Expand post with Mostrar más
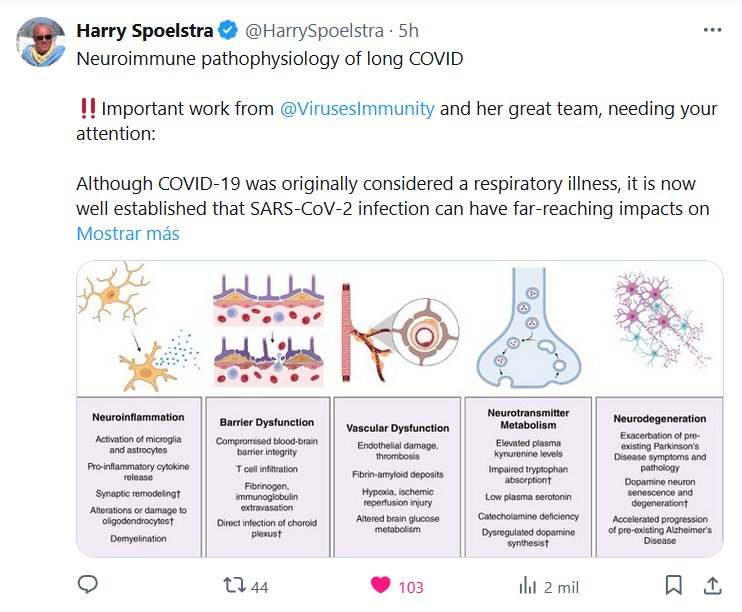The height and width of the screenshot is (612, 742). coord(128,234)
